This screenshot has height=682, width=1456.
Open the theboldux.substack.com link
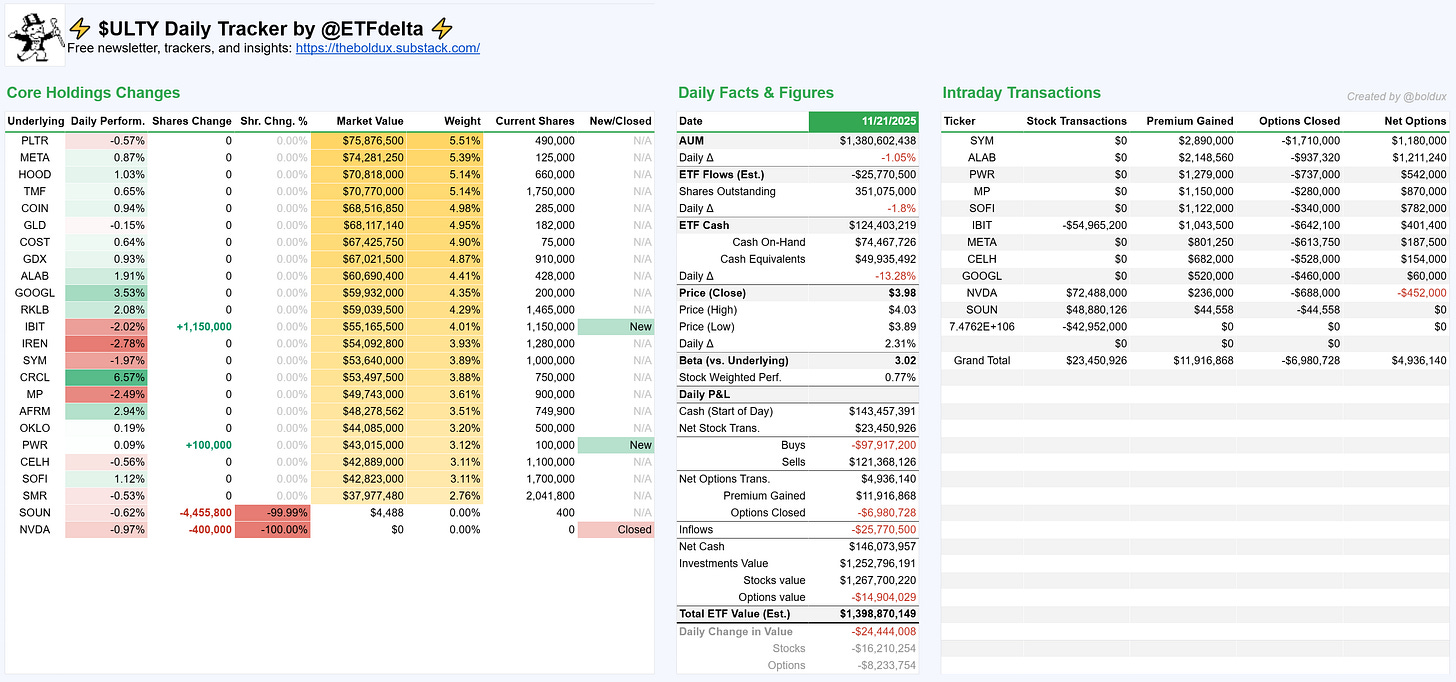tap(388, 48)
